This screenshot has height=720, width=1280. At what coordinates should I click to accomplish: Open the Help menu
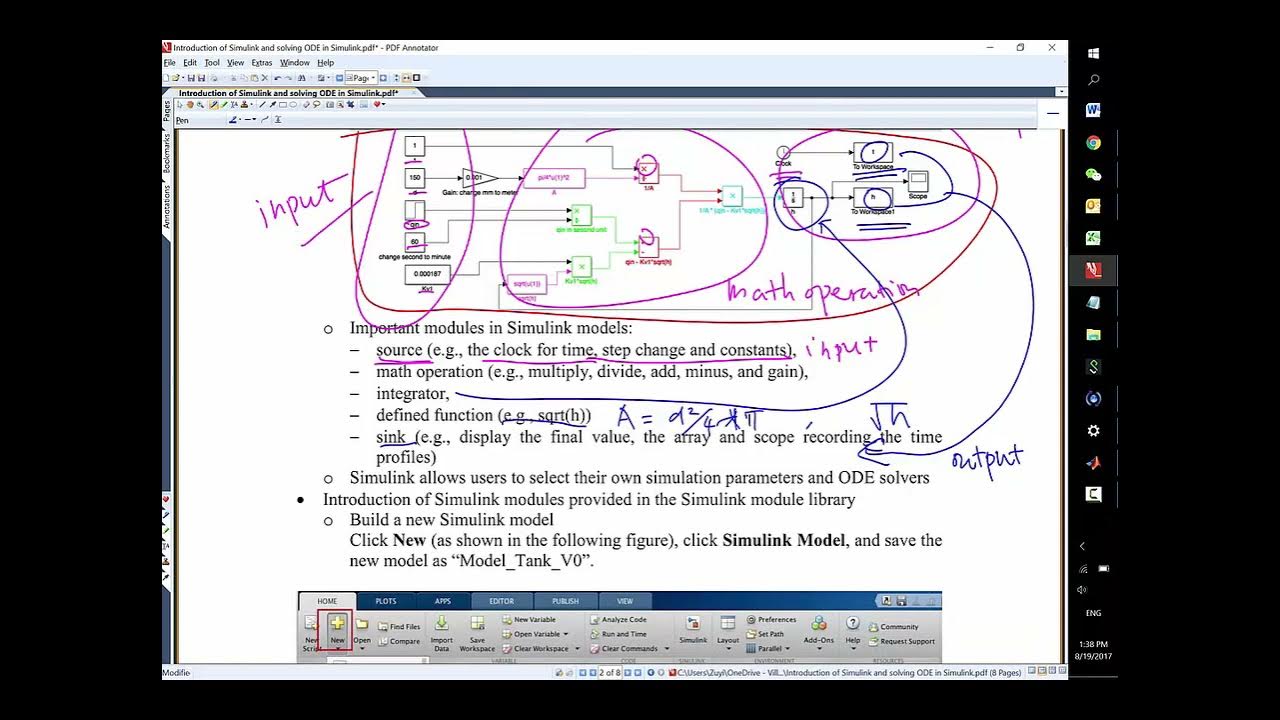(325, 63)
